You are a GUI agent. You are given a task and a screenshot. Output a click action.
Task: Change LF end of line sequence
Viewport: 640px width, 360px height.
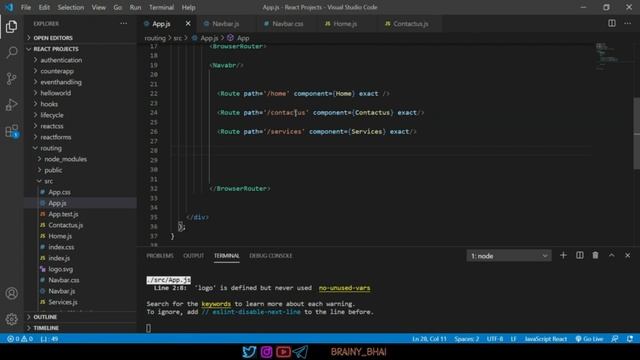tap(513, 339)
